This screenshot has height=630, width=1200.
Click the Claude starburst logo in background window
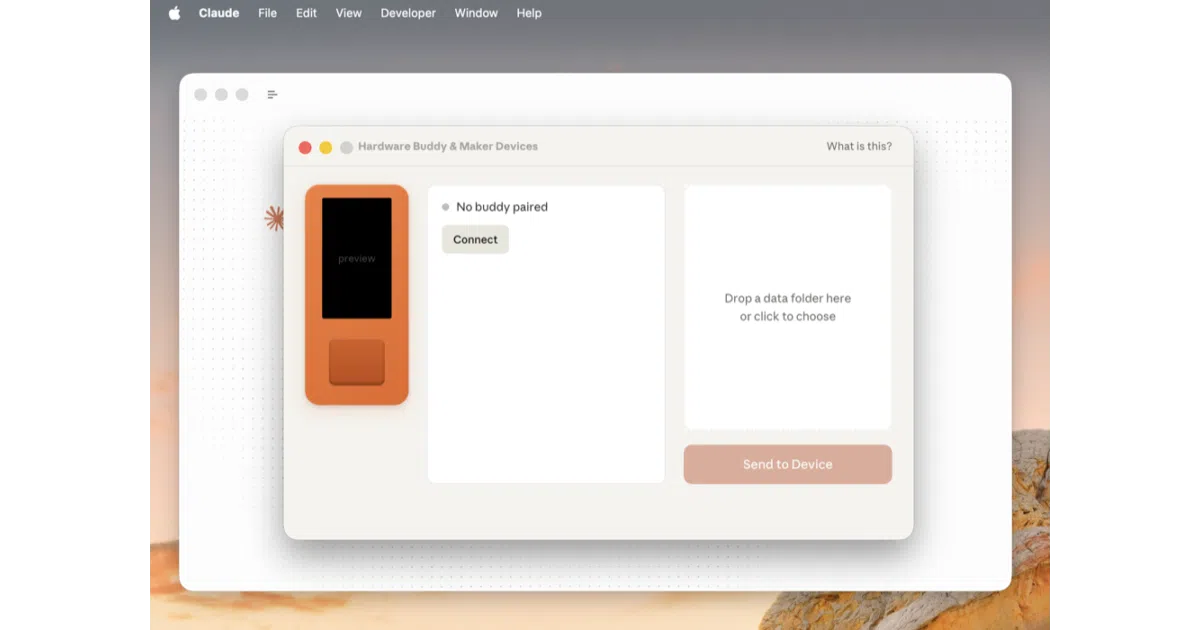point(273,218)
